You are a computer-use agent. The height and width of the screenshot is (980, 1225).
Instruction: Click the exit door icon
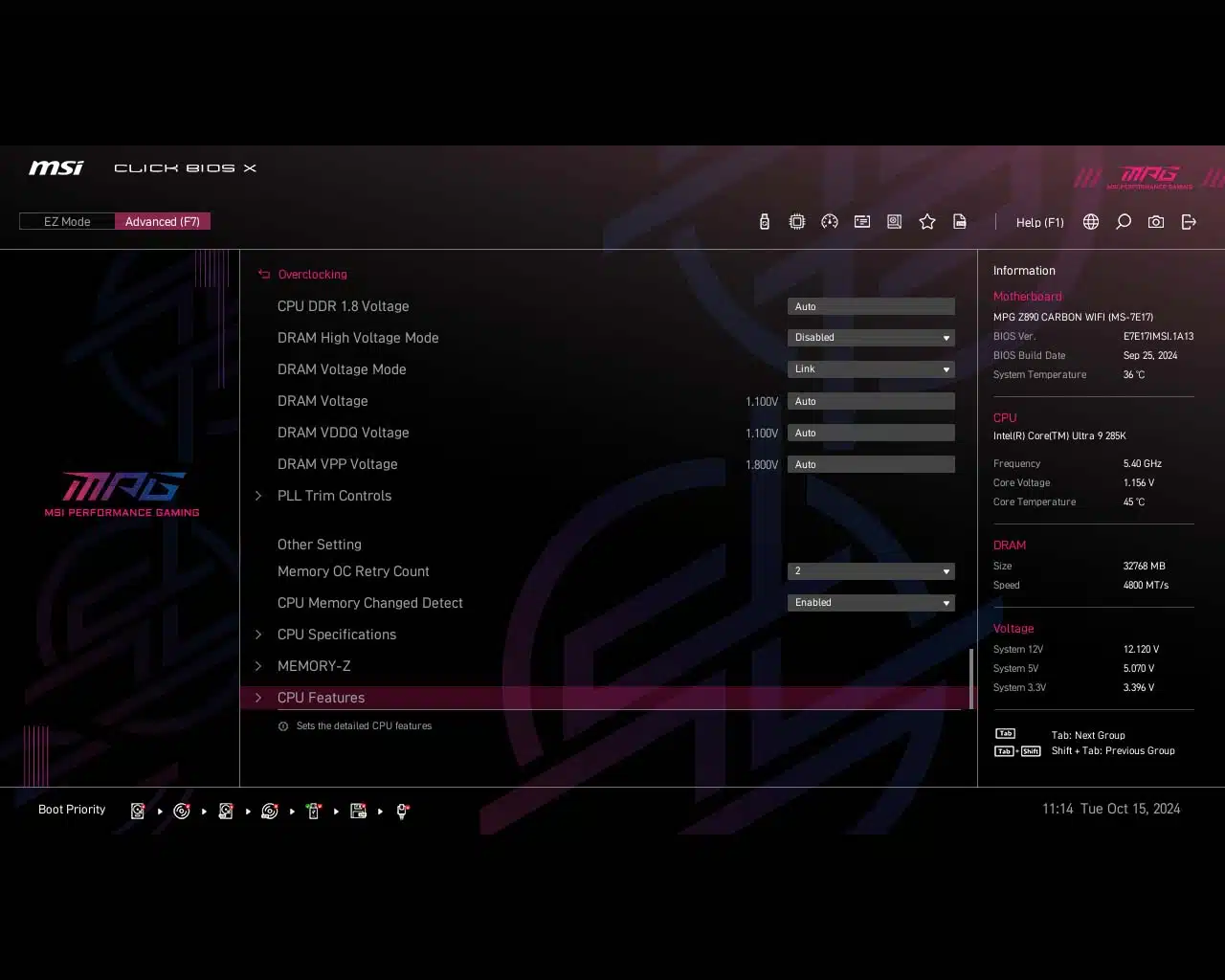pyautogui.click(x=1189, y=222)
